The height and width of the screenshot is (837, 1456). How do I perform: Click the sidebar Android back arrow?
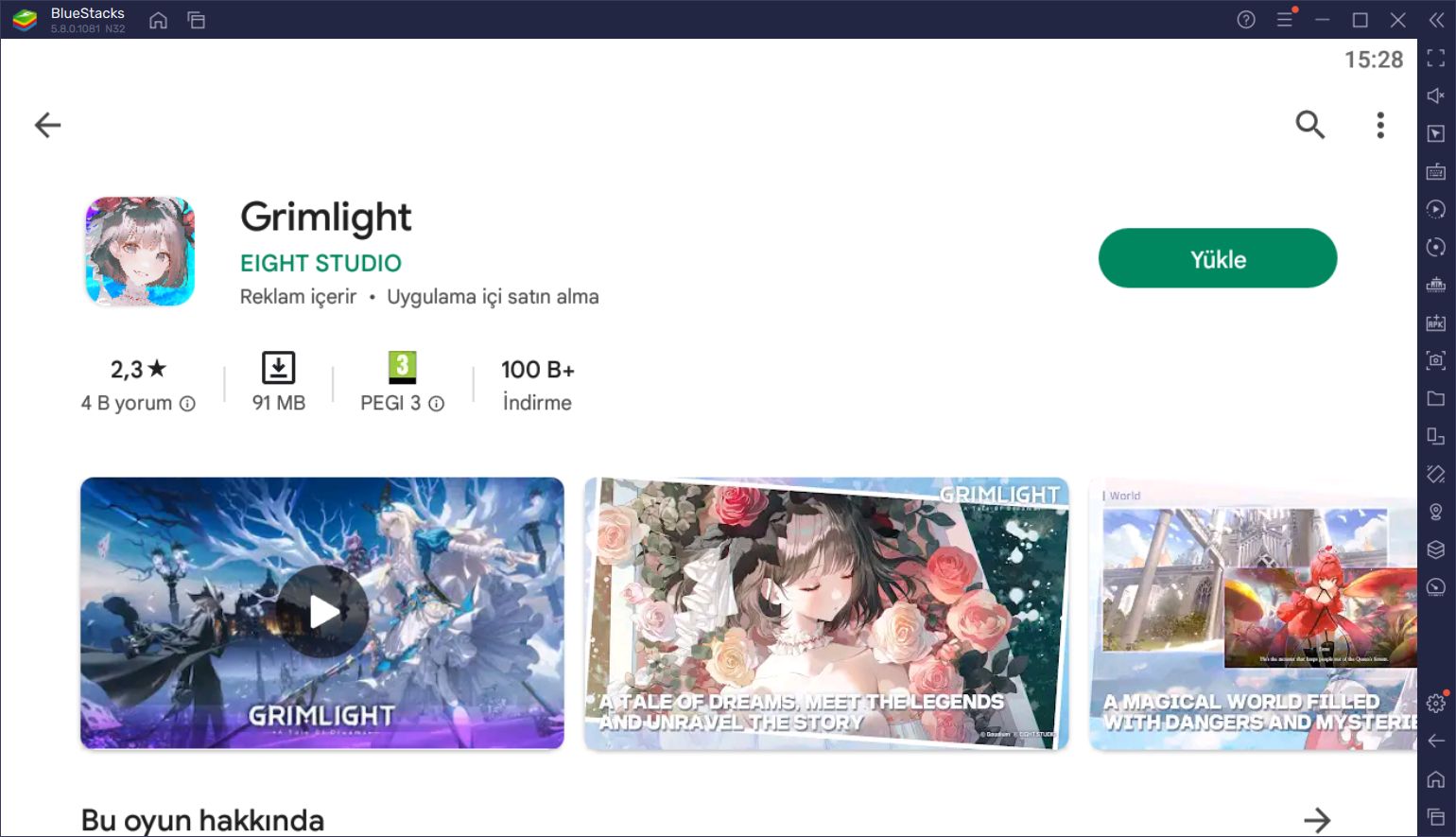coord(1435,741)
